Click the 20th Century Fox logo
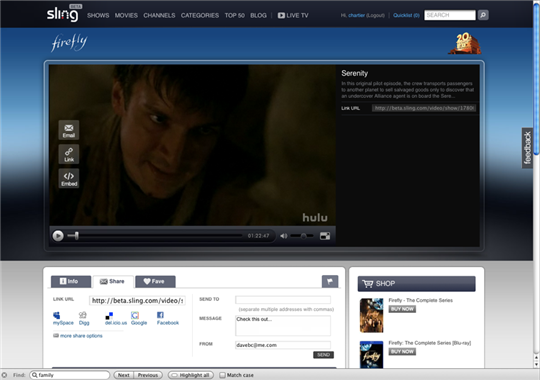 click(465, 43)
